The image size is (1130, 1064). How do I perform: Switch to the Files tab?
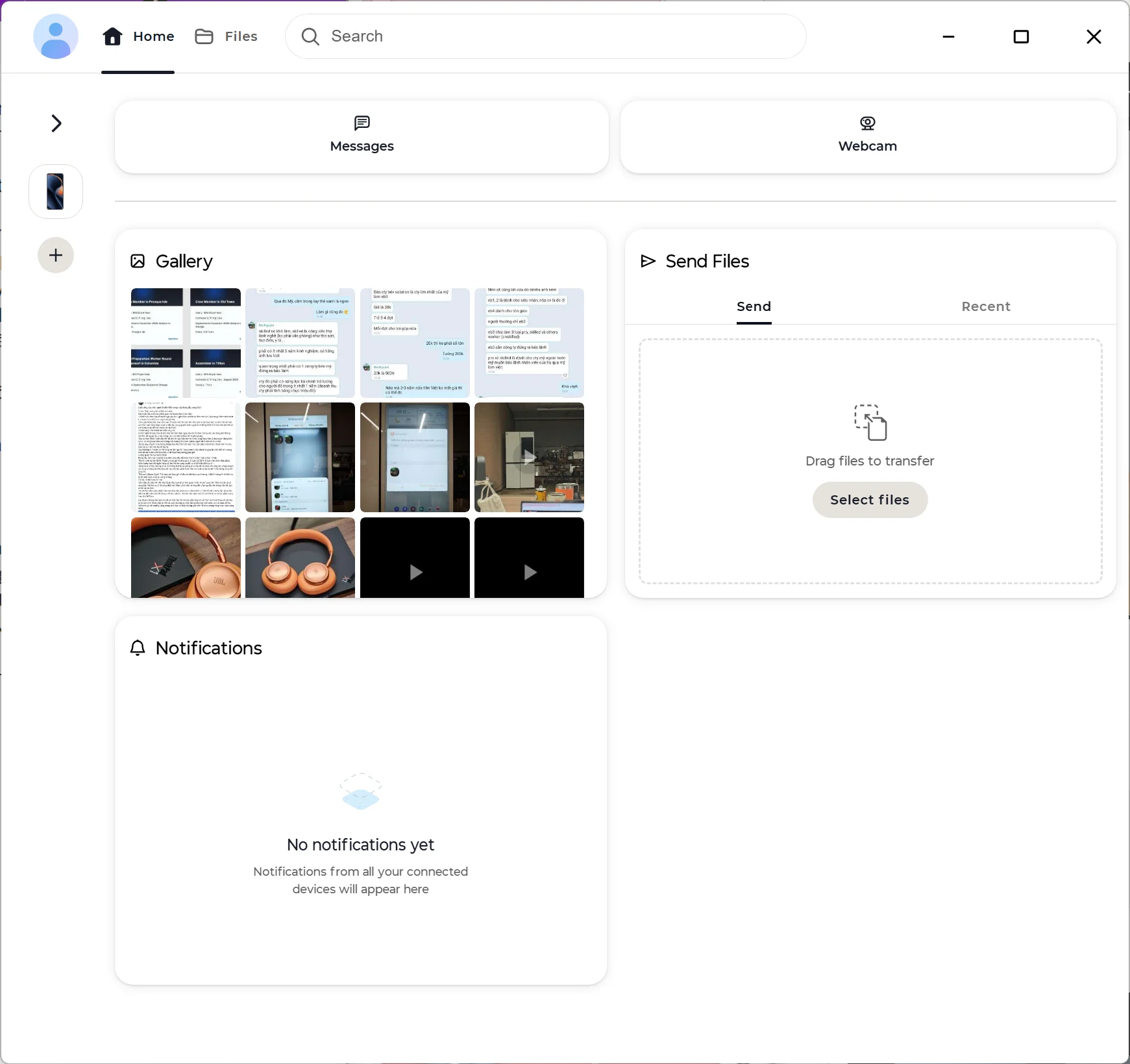point(227,36)
